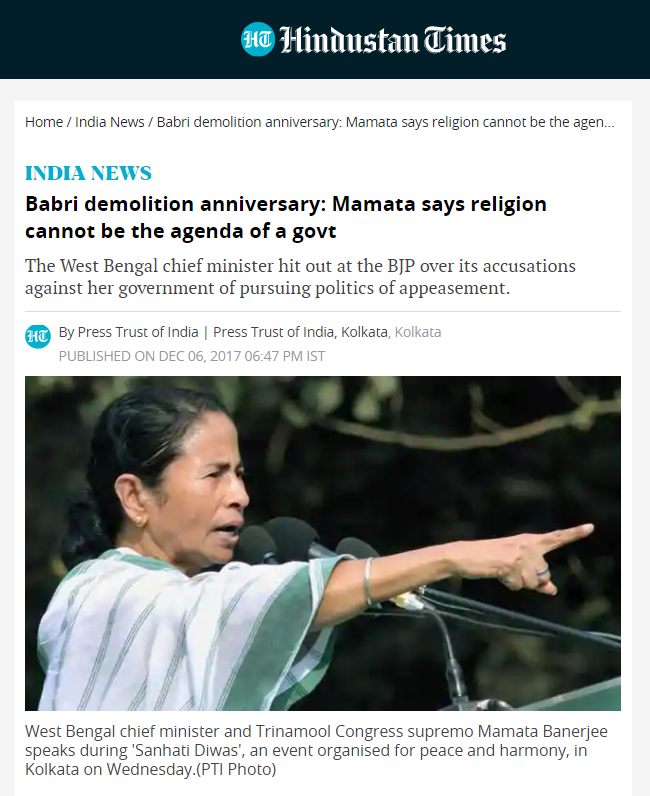Click the article headline about Babri demolition
The image size is (650, 796).
point(286,217)
